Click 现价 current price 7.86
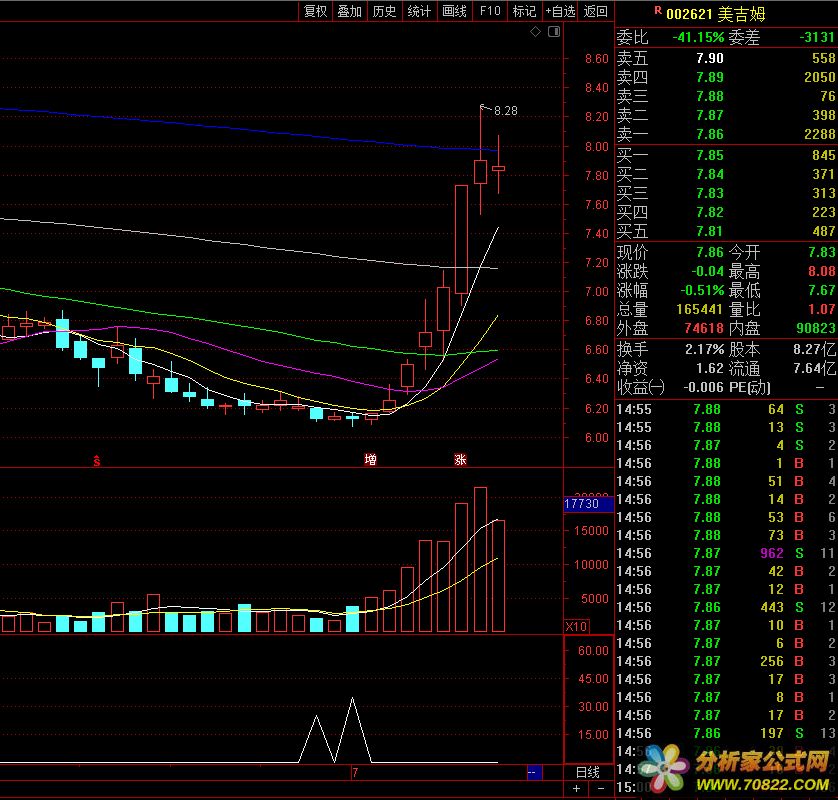Viewport: 838px width, 800px height. (x=710, y=252)
